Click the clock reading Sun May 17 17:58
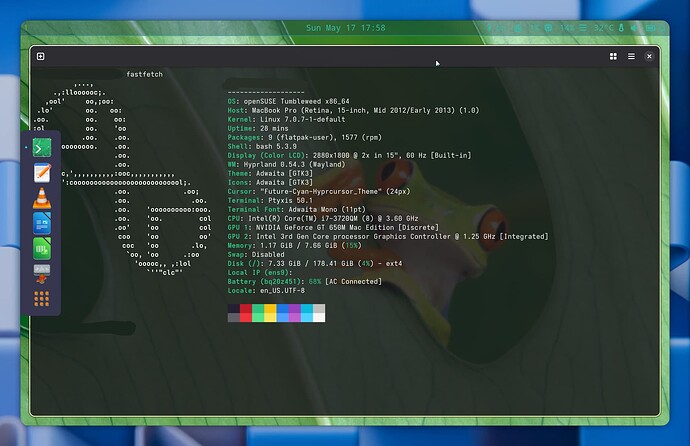Viewport: 690px width, 446px height. 346,28
